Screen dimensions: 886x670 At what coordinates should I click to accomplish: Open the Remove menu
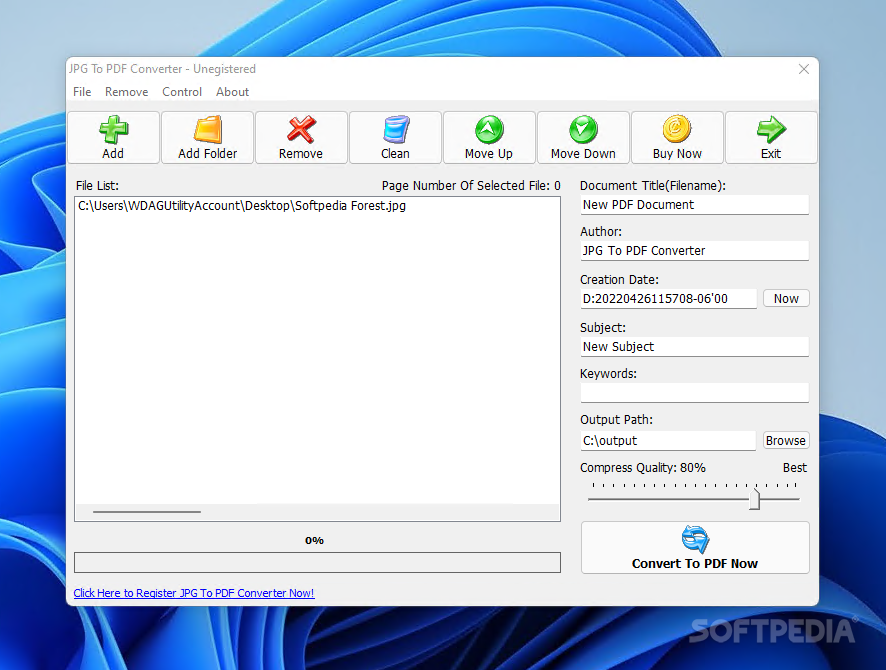click(x=127, y=92)
